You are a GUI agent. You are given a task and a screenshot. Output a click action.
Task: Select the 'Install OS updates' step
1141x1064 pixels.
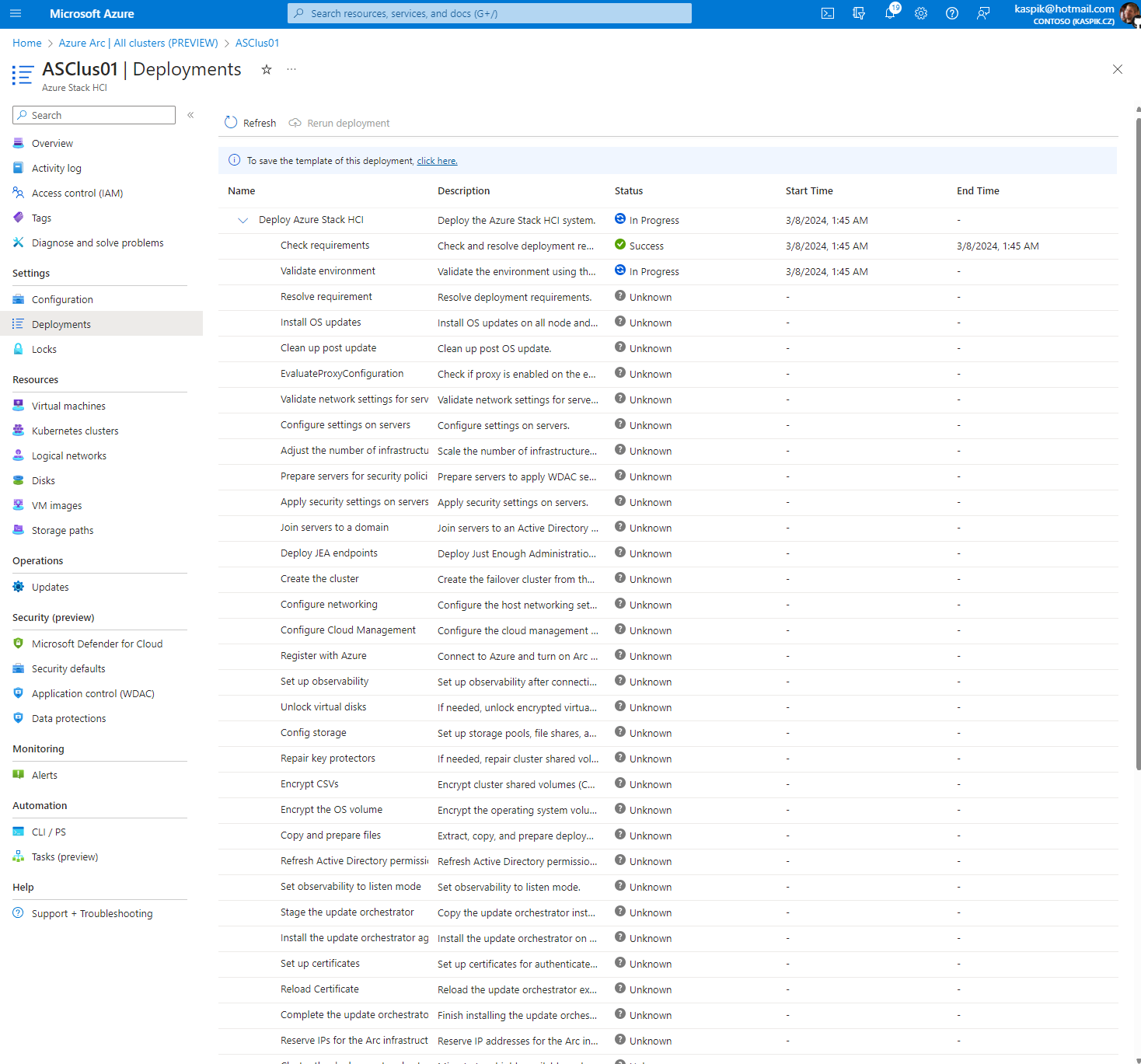(321, 322)
